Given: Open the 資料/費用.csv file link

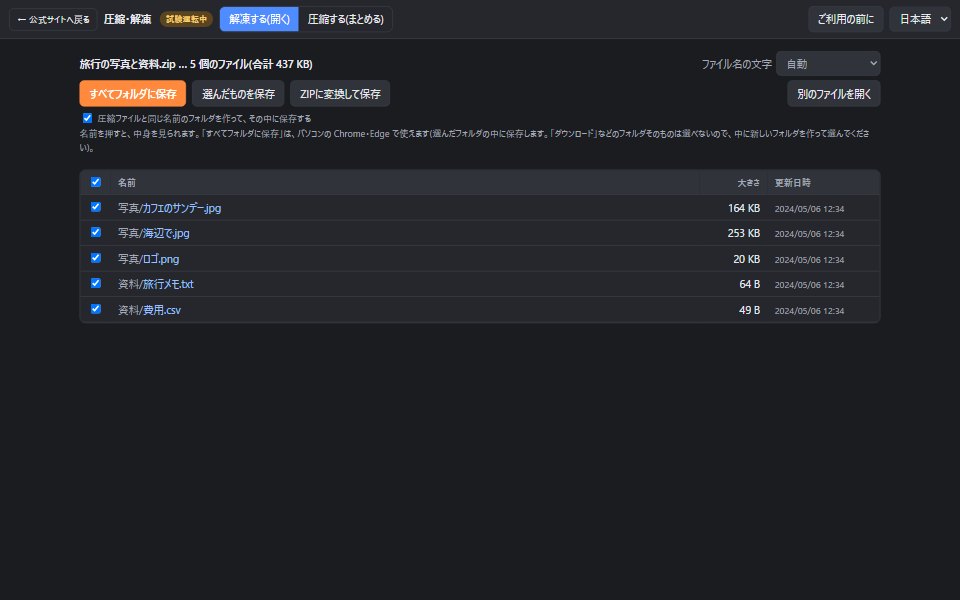Looking at the screenshot, I should pyautogui.click(x=149, y=310).
